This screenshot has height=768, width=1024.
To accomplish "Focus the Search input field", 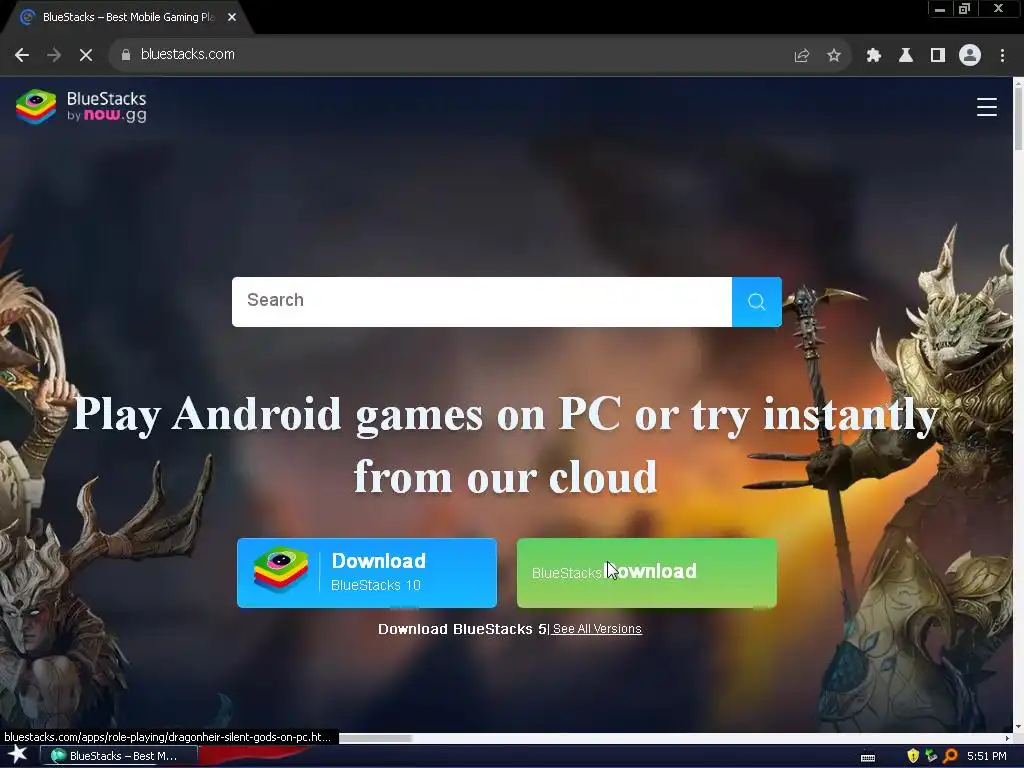I will pyautogui.click(x=482, y=302).
